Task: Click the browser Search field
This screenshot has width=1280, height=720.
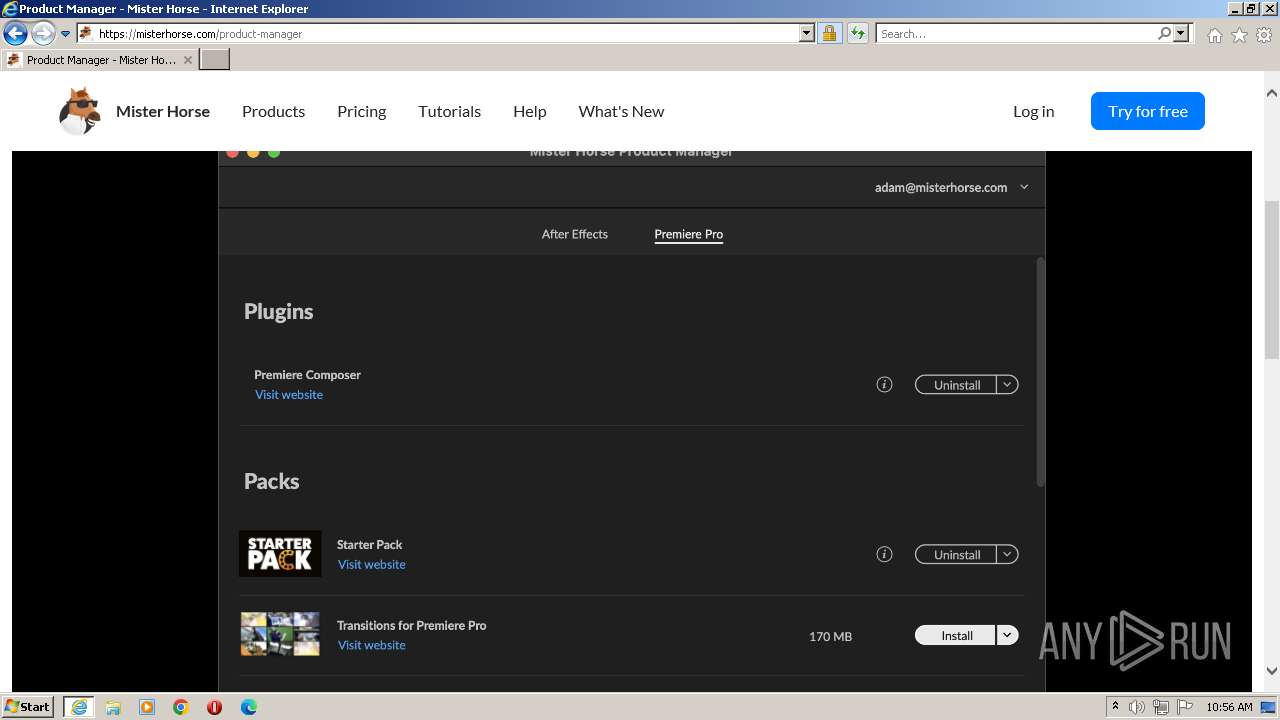Action: click(x=1017, y=33)
